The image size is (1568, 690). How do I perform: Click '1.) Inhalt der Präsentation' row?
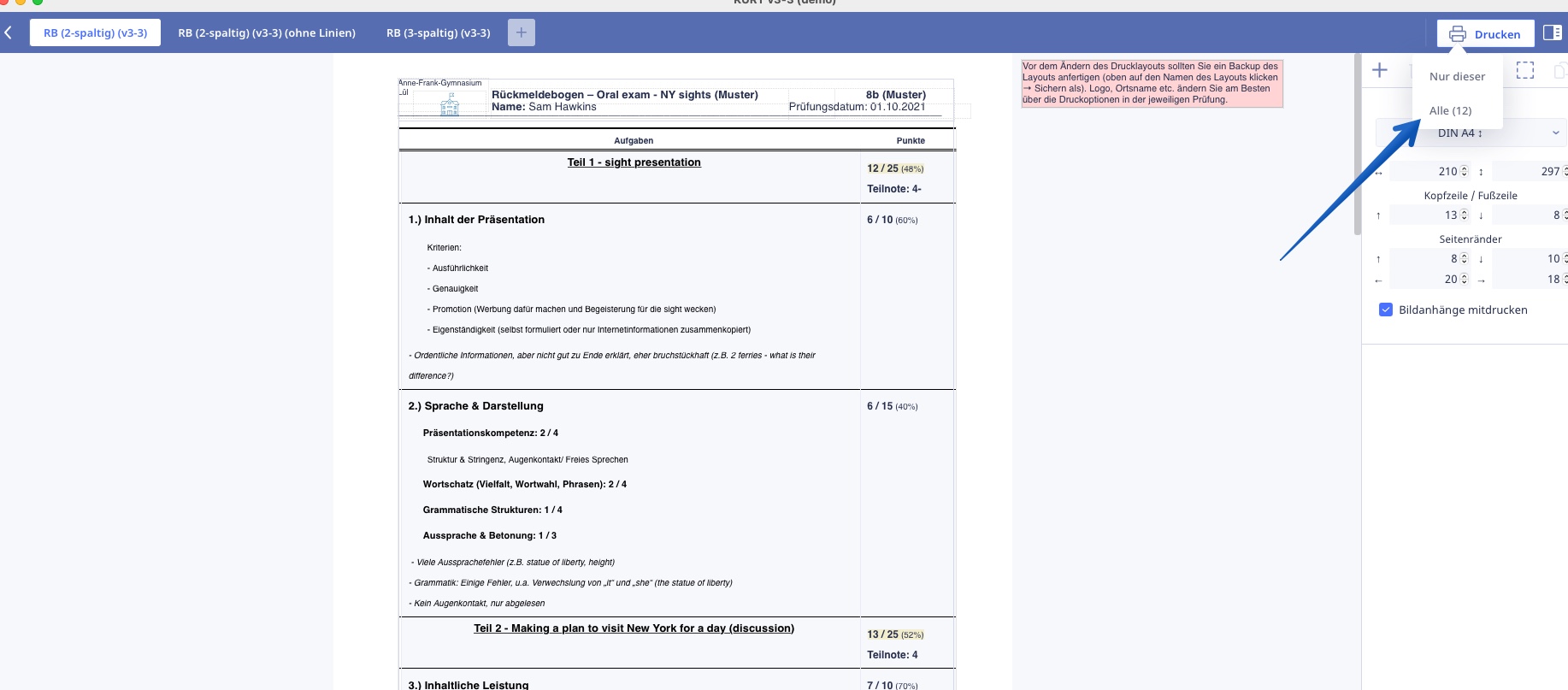click(x=476, y=220)
